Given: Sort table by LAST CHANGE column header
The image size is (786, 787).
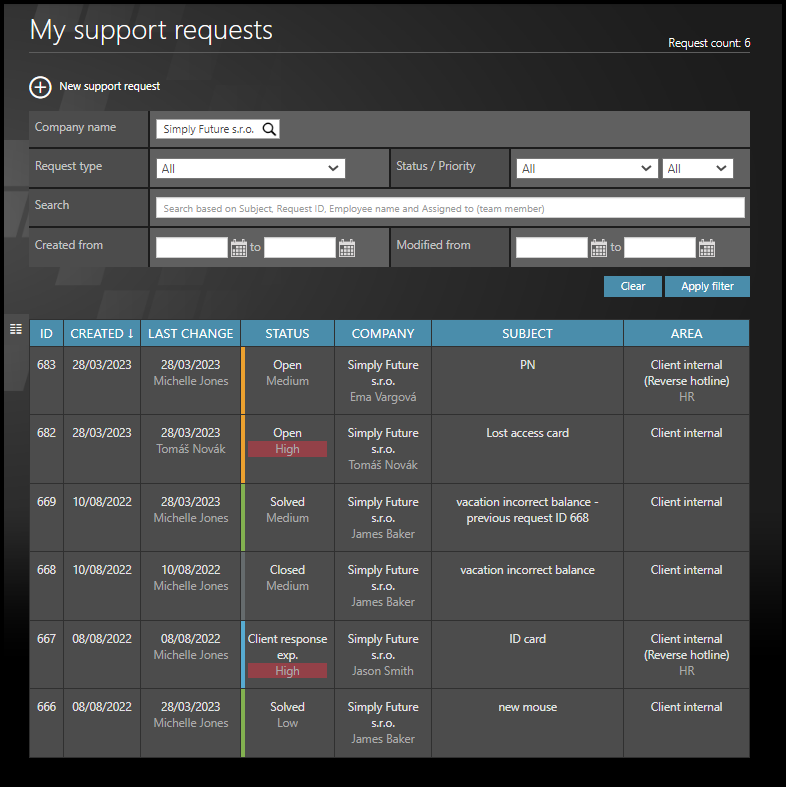Looking at the screenshot, I should tap(190, 334).
